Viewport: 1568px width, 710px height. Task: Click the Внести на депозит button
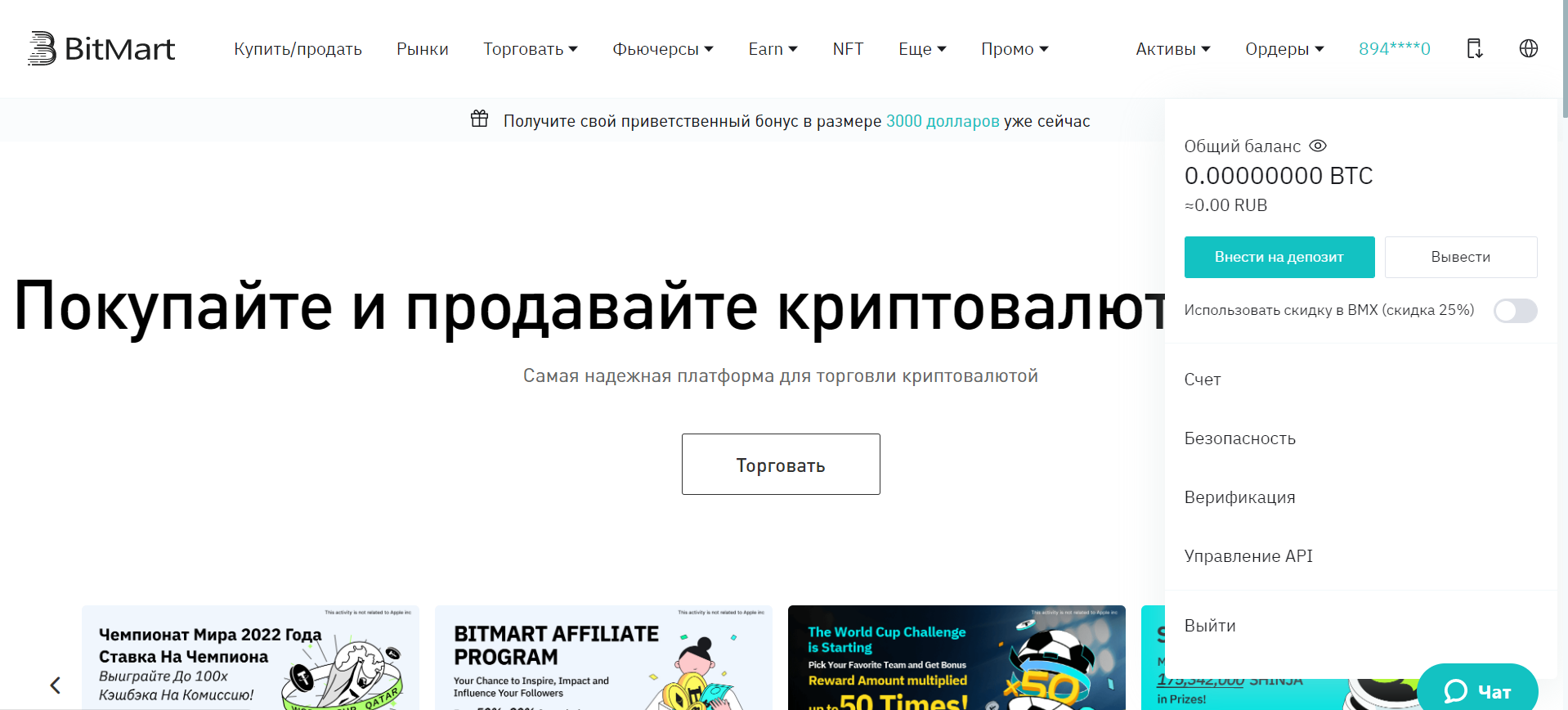(1279, 257)
